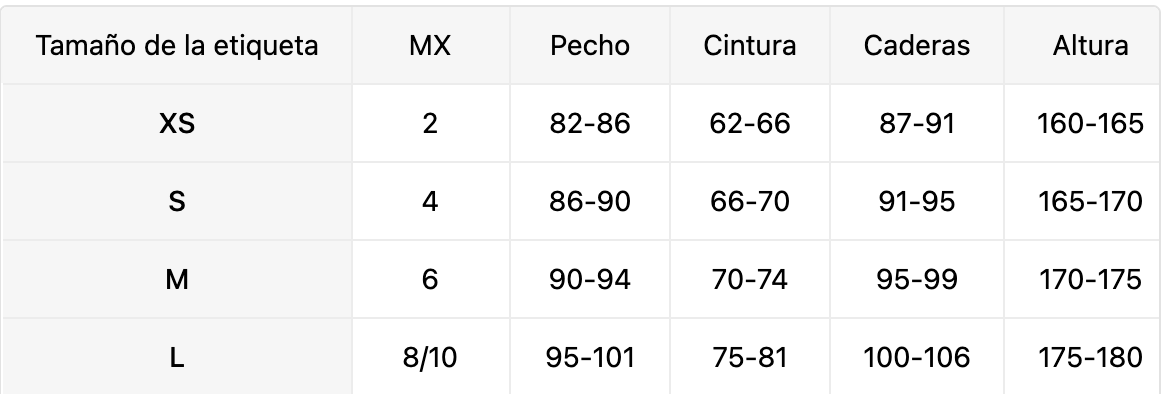Viewport: 1166px width, 394px height.
Task: Click height value 160-165 cell
Action: coord(1090,123)
